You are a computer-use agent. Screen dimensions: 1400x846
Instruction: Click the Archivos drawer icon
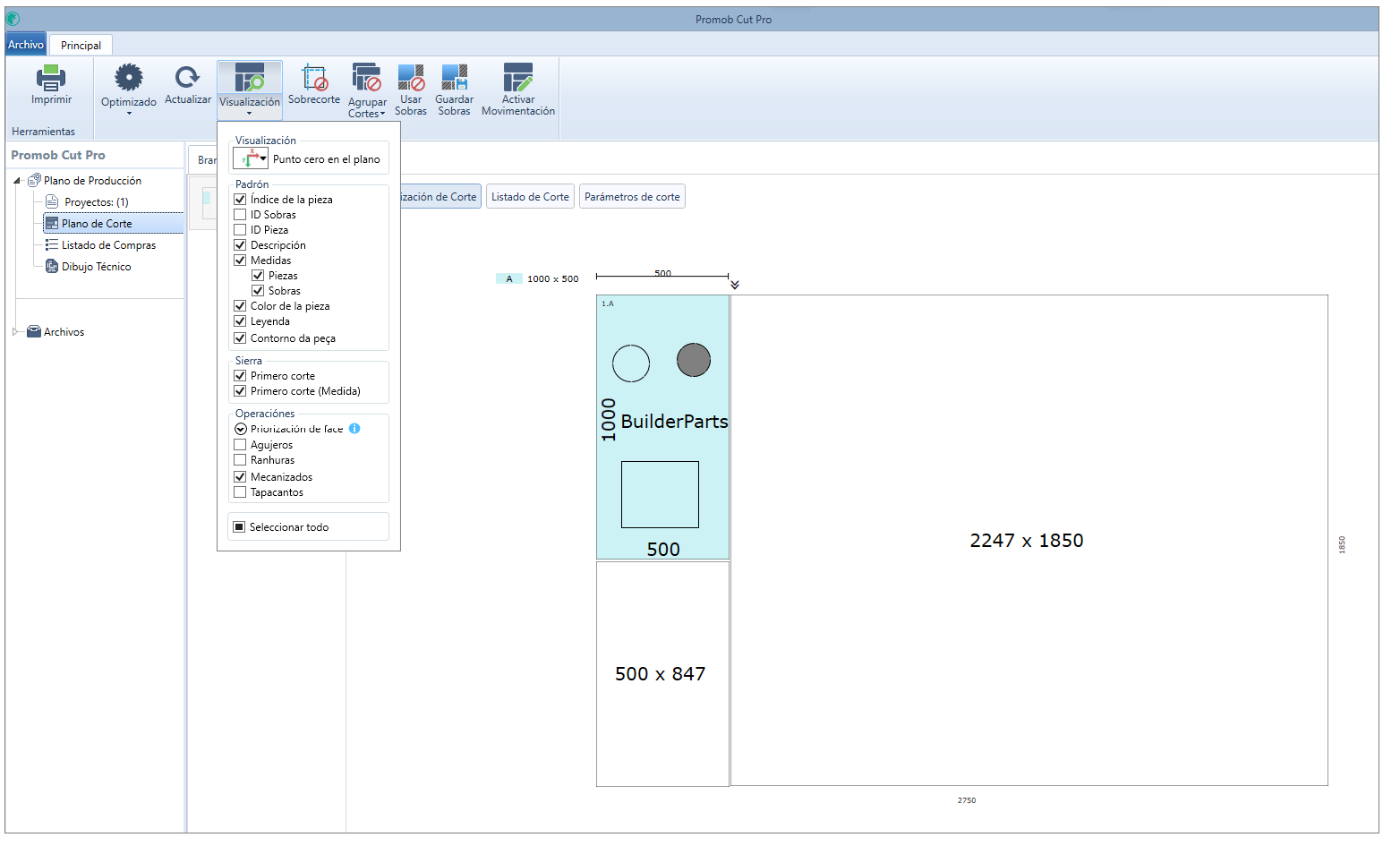tap(34, 332)
